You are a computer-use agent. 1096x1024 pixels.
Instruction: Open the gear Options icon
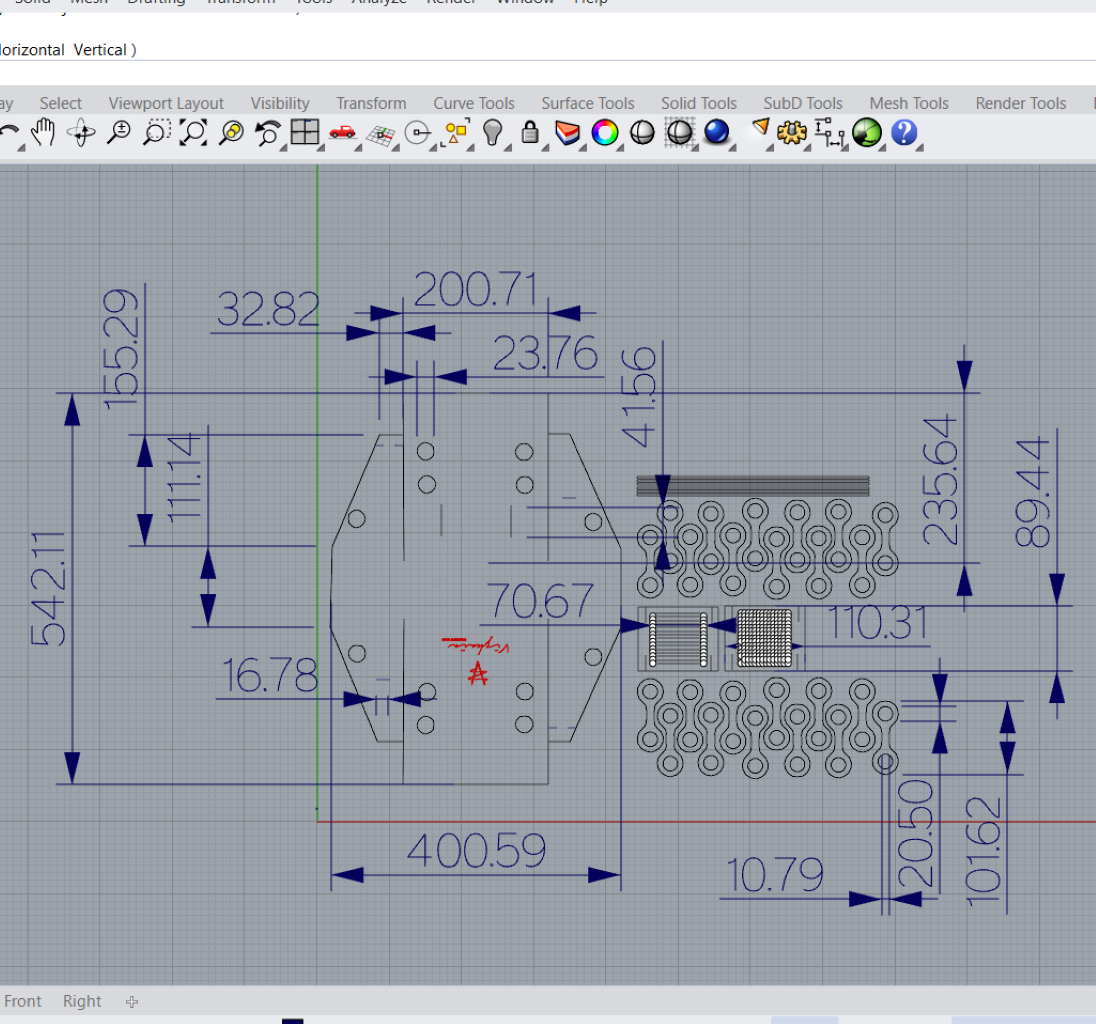[x=791, y=132]
